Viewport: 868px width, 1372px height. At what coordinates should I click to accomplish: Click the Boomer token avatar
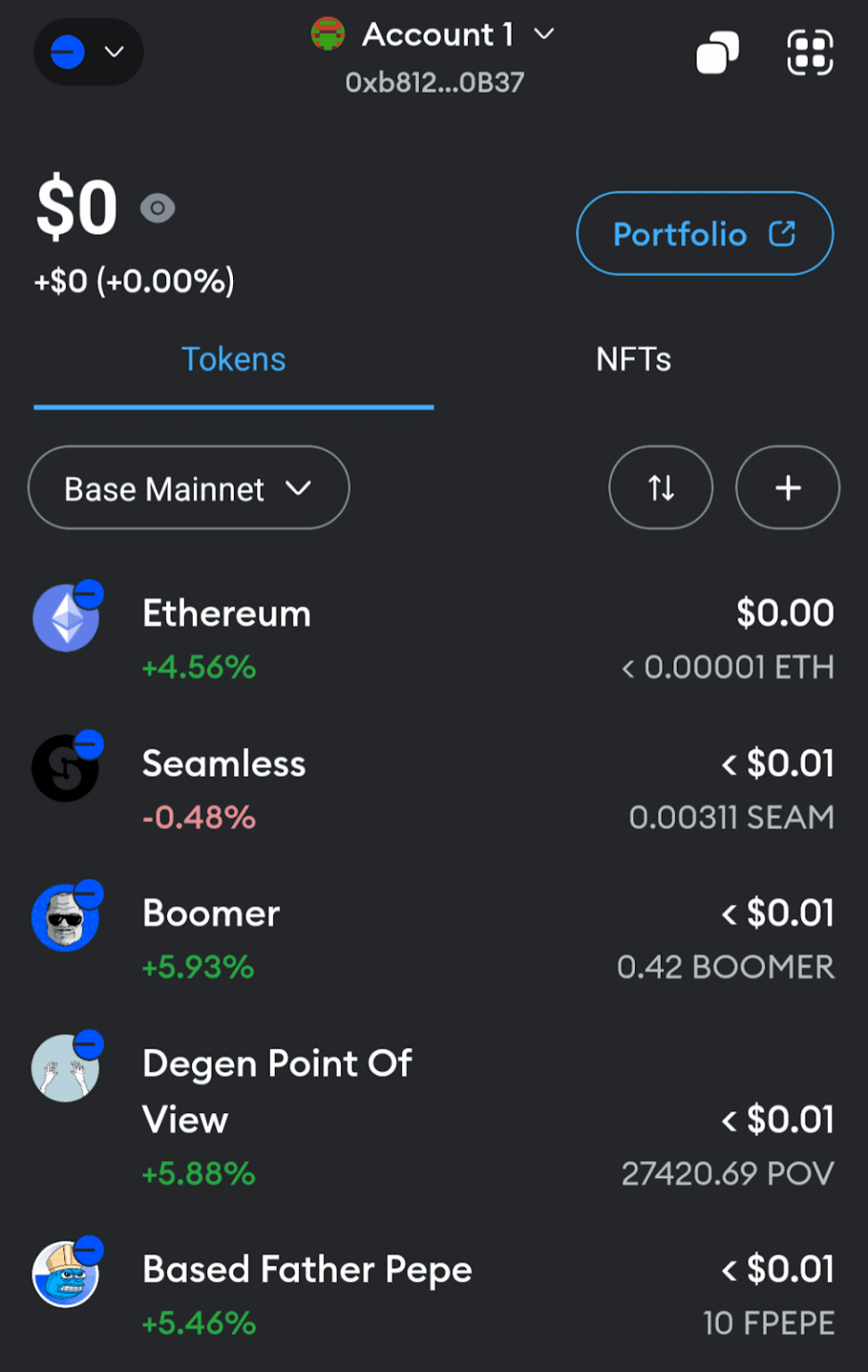(x=66, y=918)
